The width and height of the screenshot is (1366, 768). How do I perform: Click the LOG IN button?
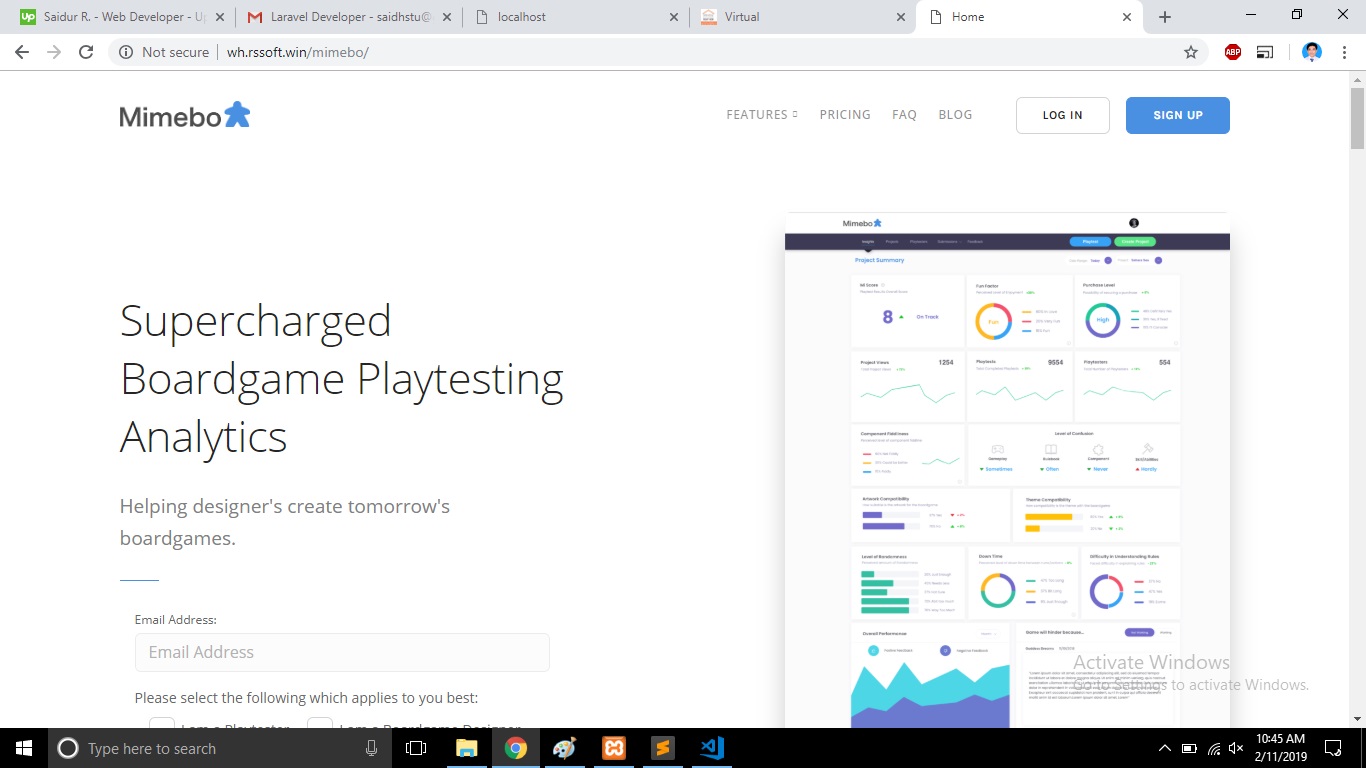pos(1062,115)
